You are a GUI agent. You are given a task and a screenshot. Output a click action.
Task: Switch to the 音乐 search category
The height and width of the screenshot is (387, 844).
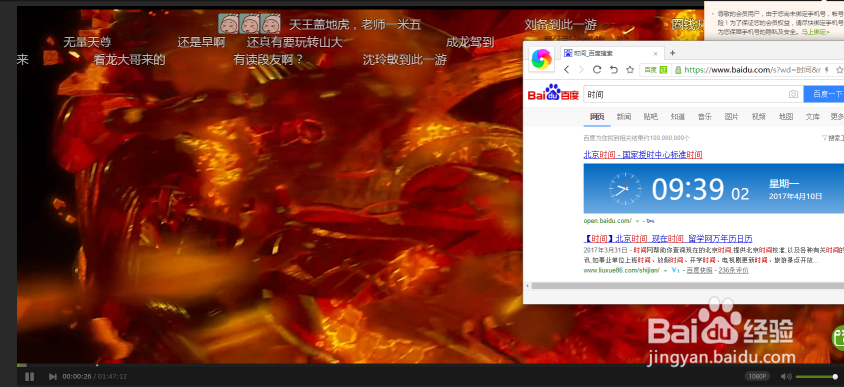[705, 116]
